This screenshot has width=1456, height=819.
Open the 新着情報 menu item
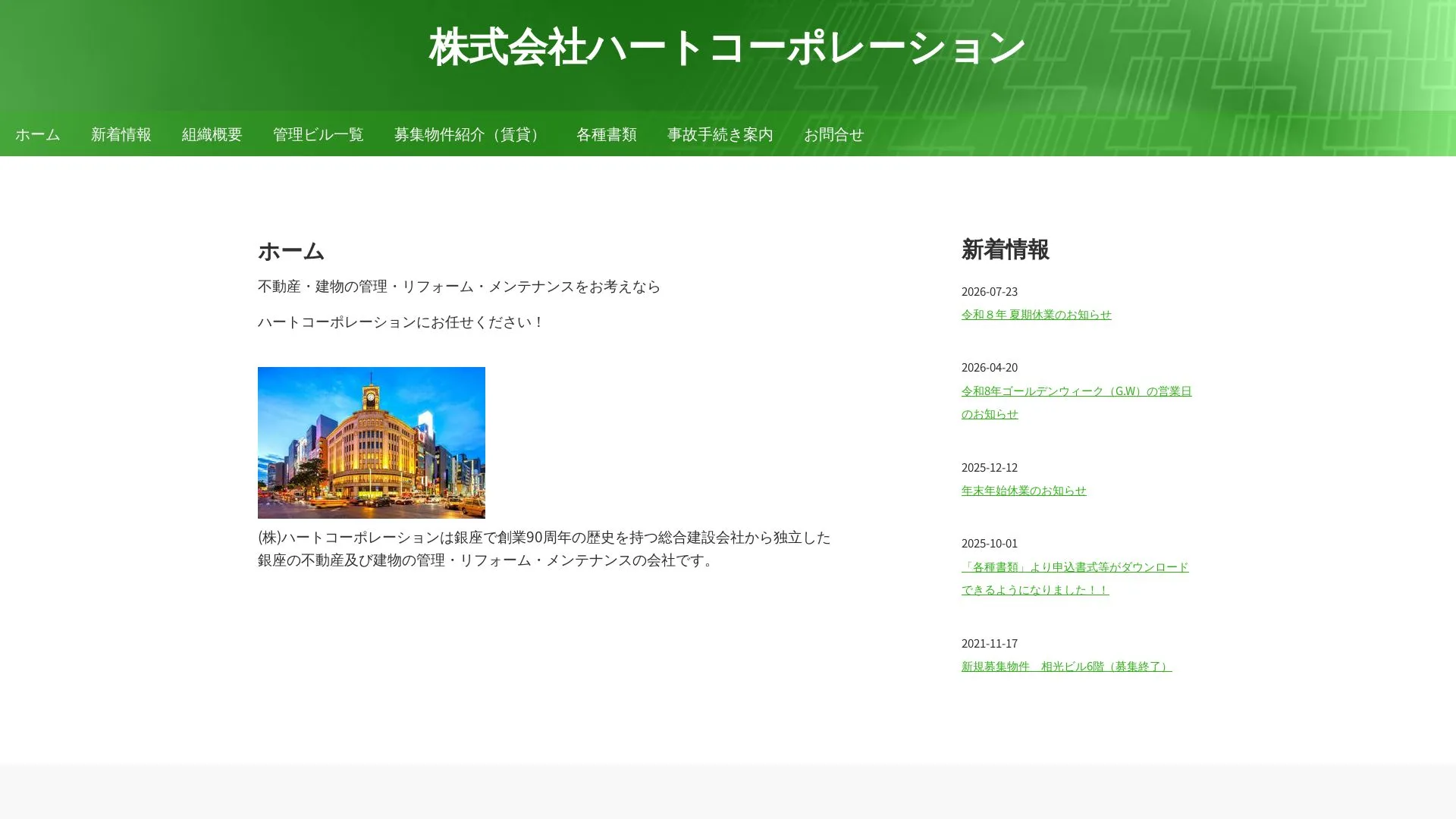121,134
